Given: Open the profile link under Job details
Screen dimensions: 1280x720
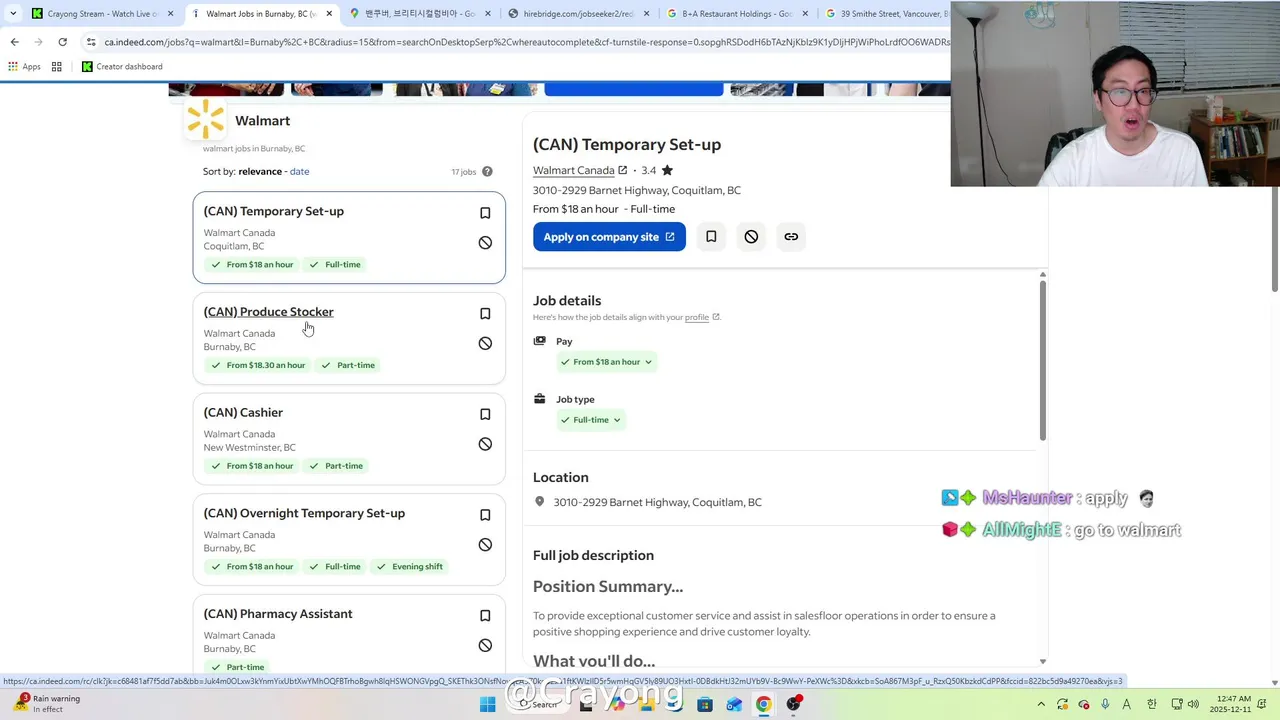Looking at the screenshot, I should [x=697, y=318].
